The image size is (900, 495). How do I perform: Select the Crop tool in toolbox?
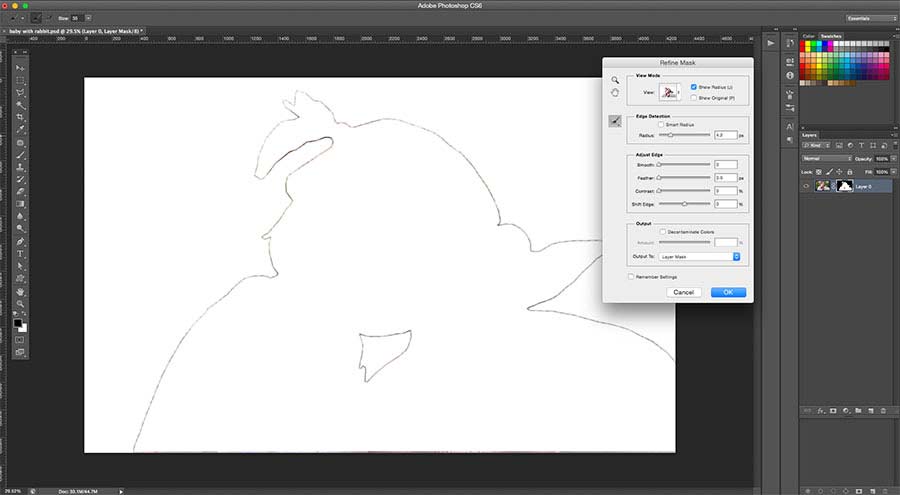coord(20,117)
